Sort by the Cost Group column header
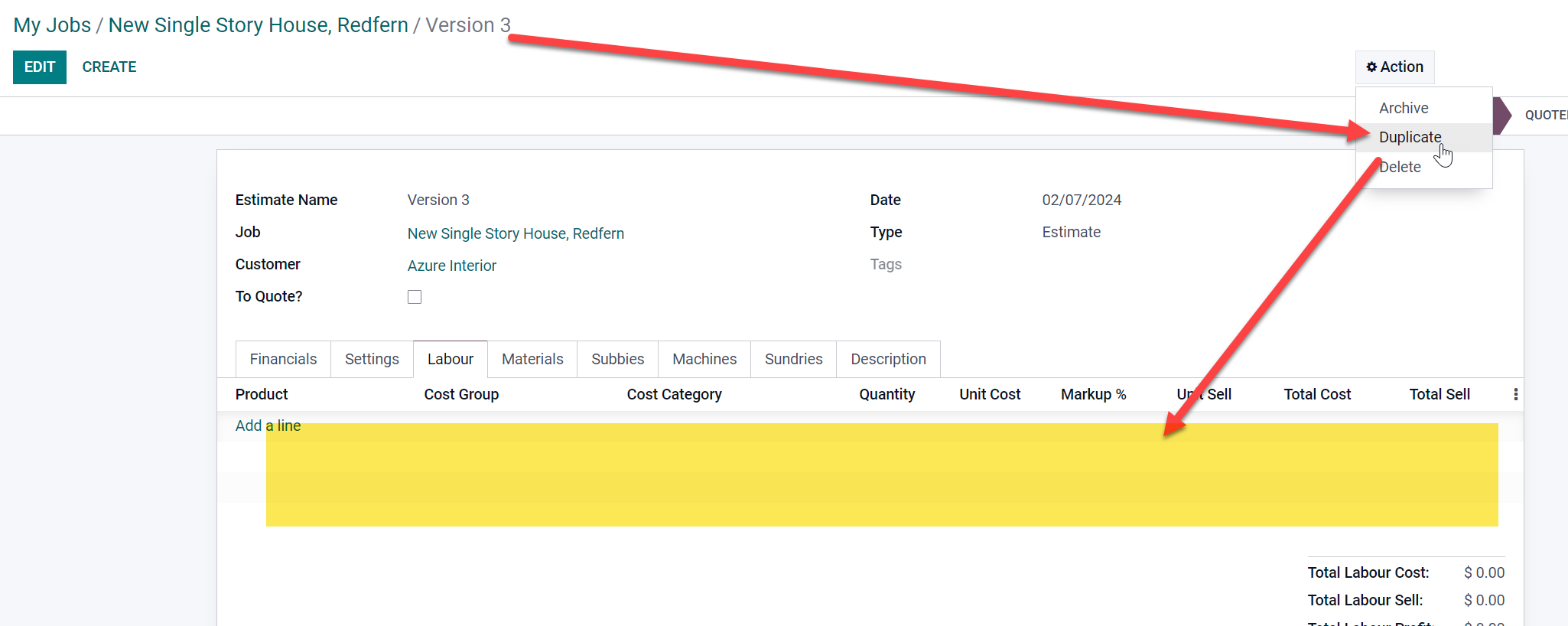The image size is (1568, 626). (x=461, y=394)
